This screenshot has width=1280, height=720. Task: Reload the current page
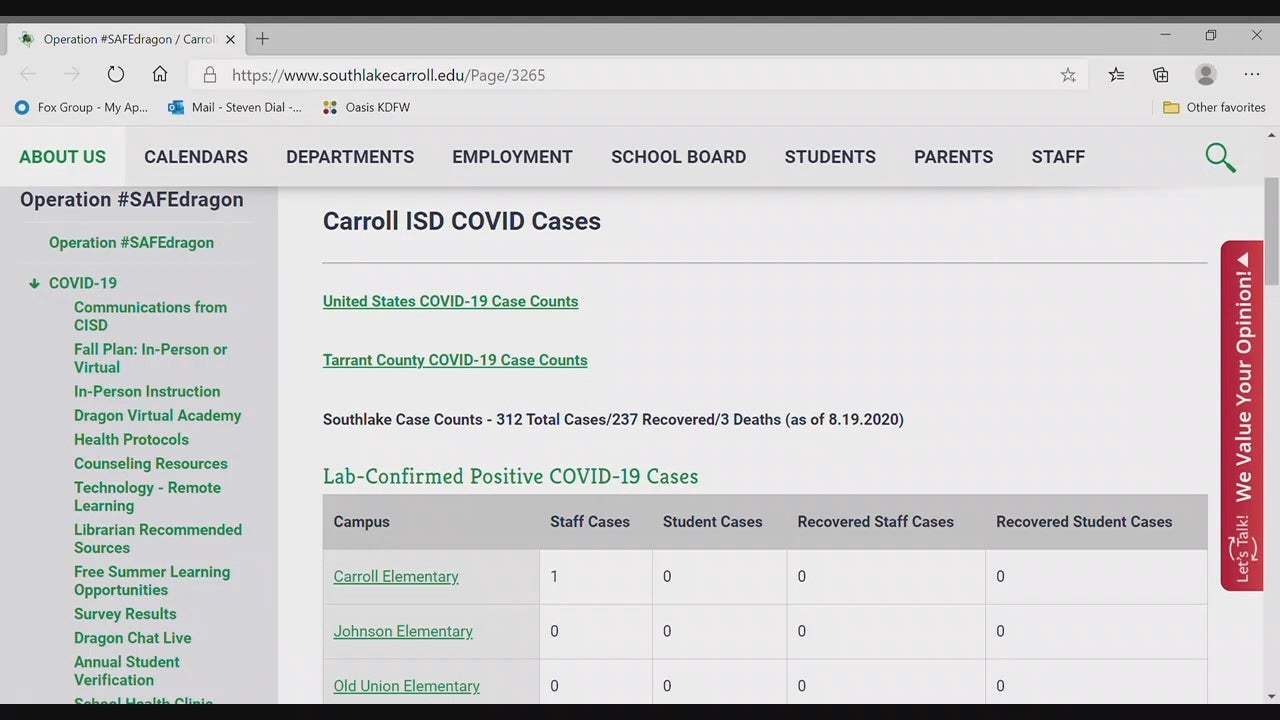coord(115,74)
